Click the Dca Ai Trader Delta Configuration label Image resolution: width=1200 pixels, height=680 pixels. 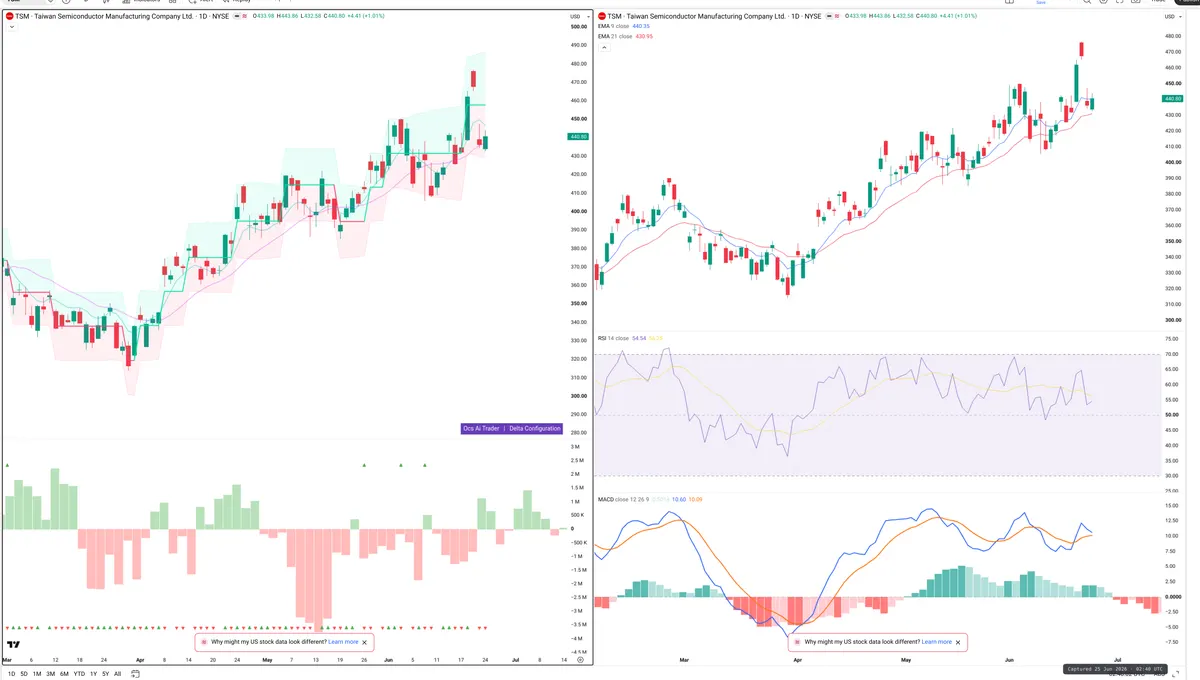pos(510,428)
